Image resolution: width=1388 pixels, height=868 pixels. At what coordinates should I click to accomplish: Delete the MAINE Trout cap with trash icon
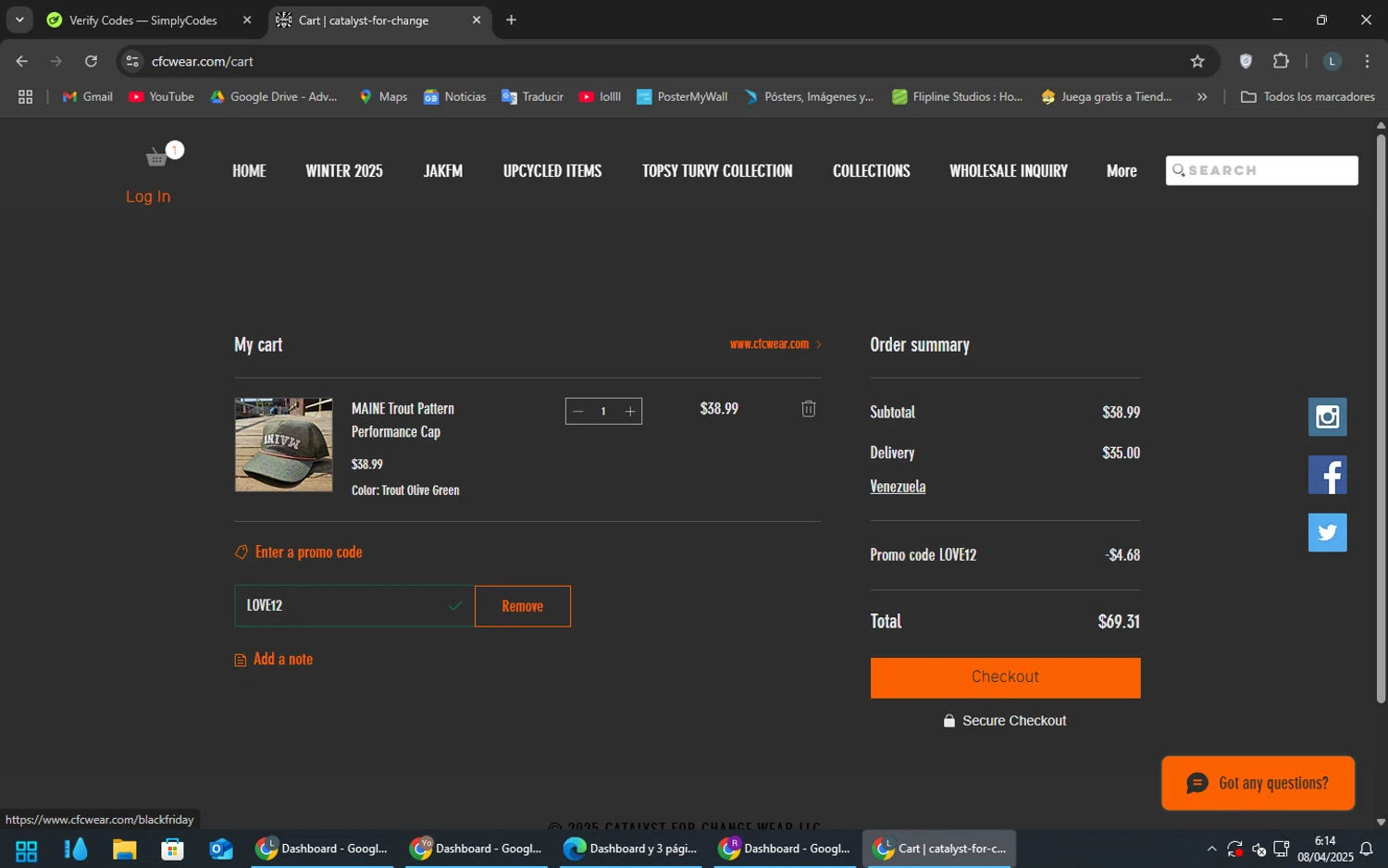(808, 409)
